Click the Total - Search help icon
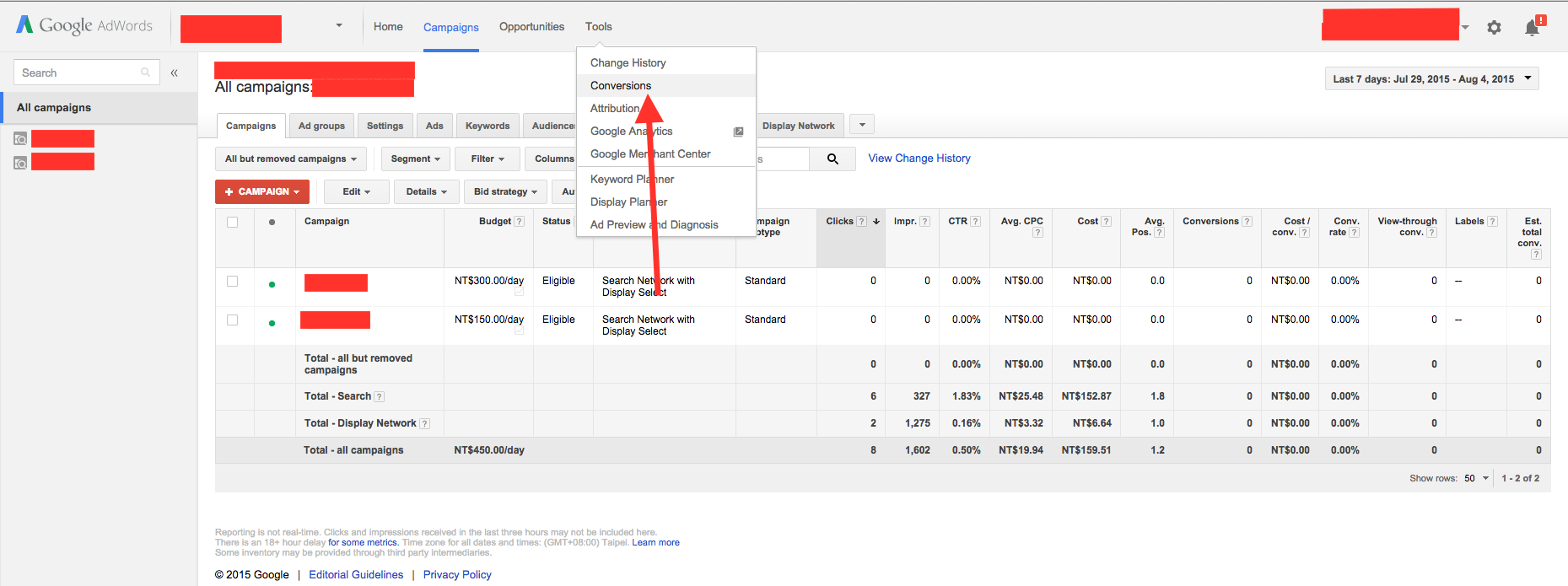Screen dimensions: 1568x586 [379, 397]
